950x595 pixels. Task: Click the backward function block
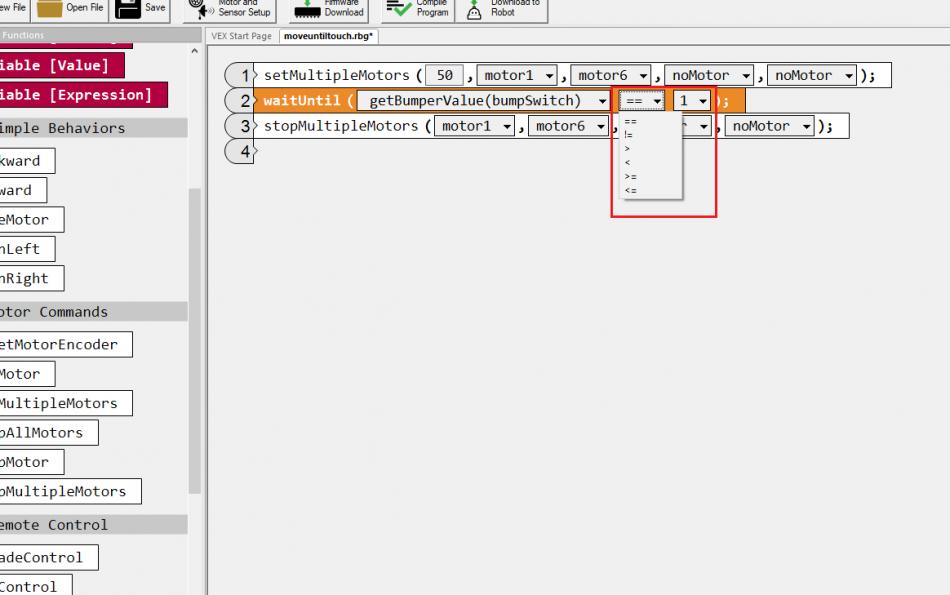pyautogui.click(x=27, y=161)
